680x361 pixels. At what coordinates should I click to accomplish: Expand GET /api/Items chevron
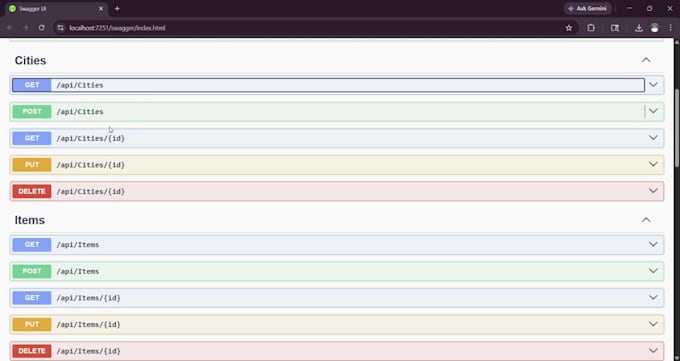pyautogui.click(x=653, y=244)
